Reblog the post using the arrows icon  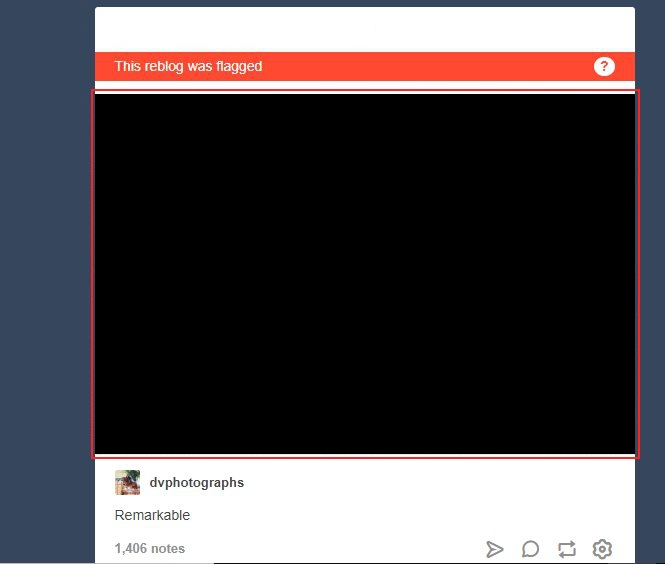coord(567,549)
